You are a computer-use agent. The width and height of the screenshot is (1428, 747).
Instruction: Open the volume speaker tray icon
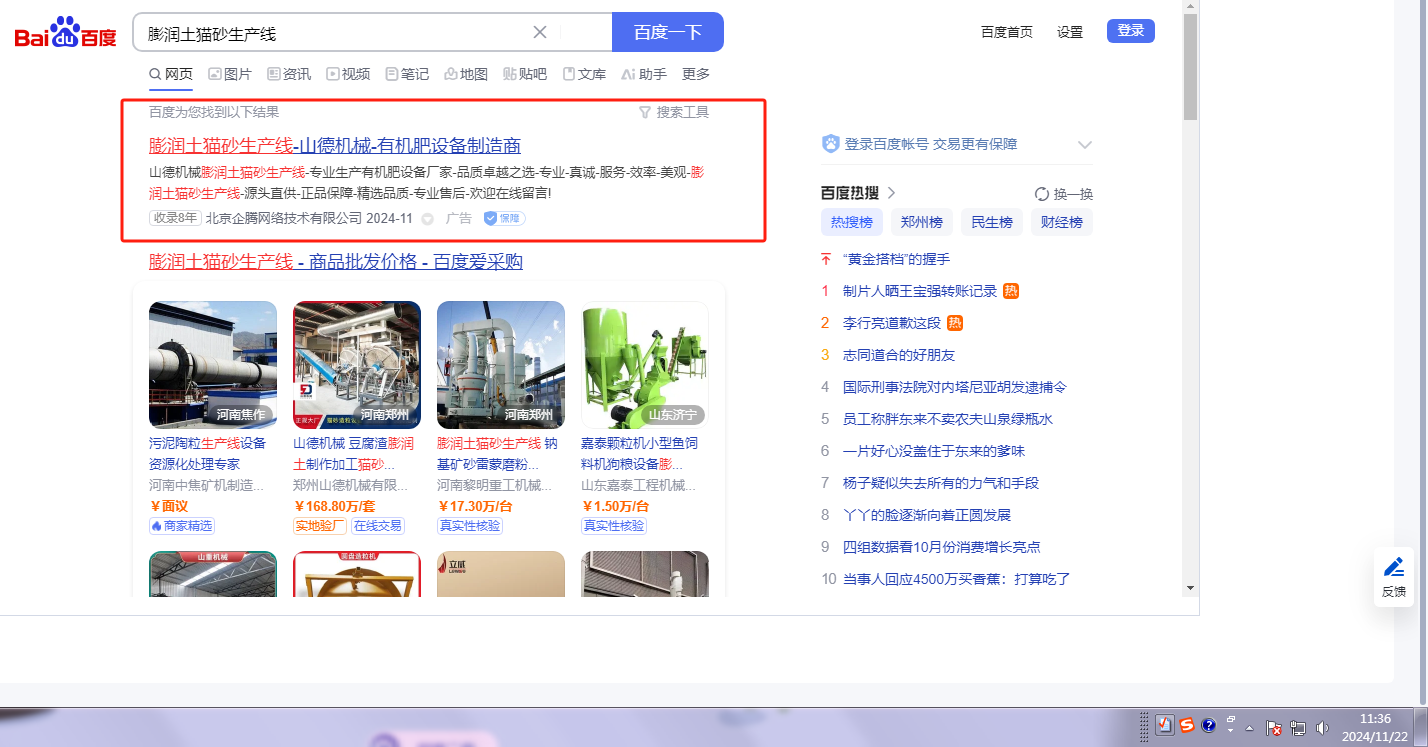pos(1323,728)
